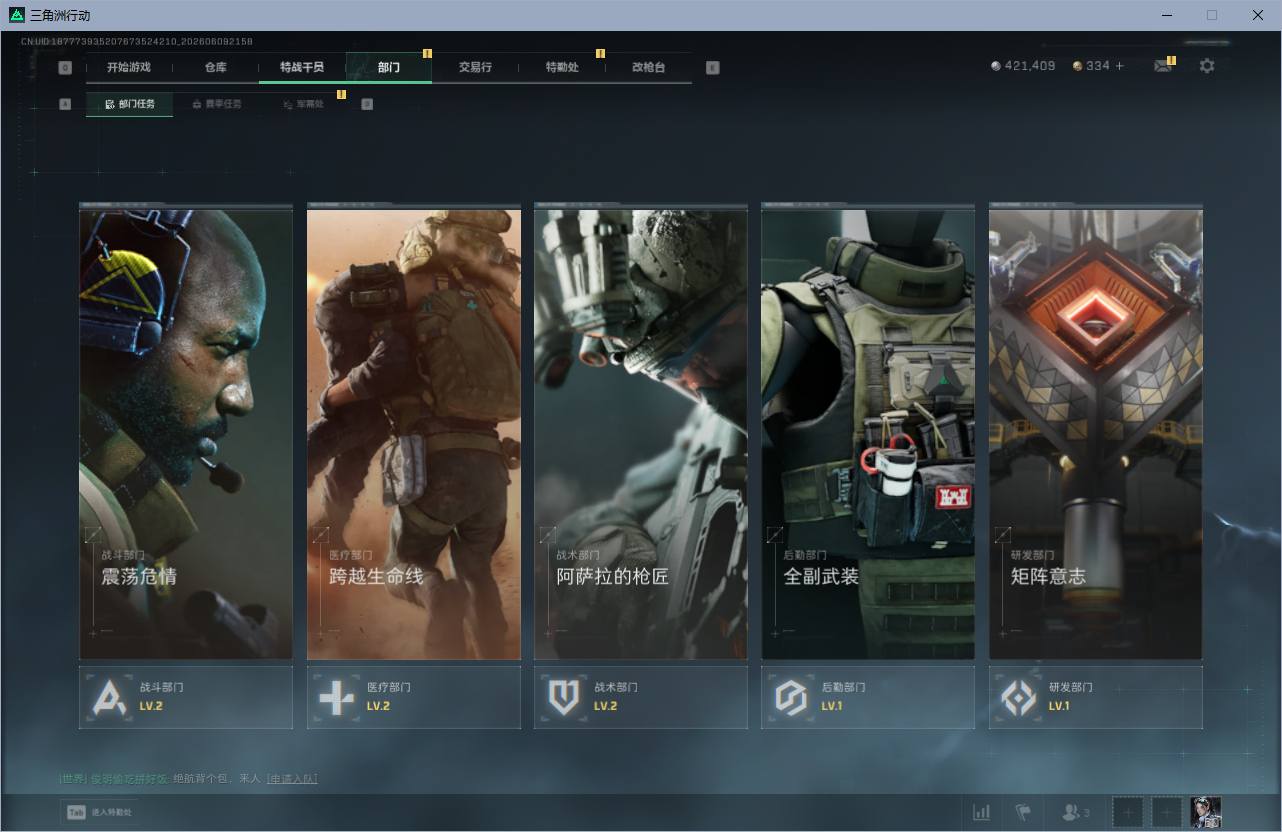The height and width of the screenshot is (832, 1282).
Task: Click the A key hint before 部门任务
Action: (x=65, y=104)
